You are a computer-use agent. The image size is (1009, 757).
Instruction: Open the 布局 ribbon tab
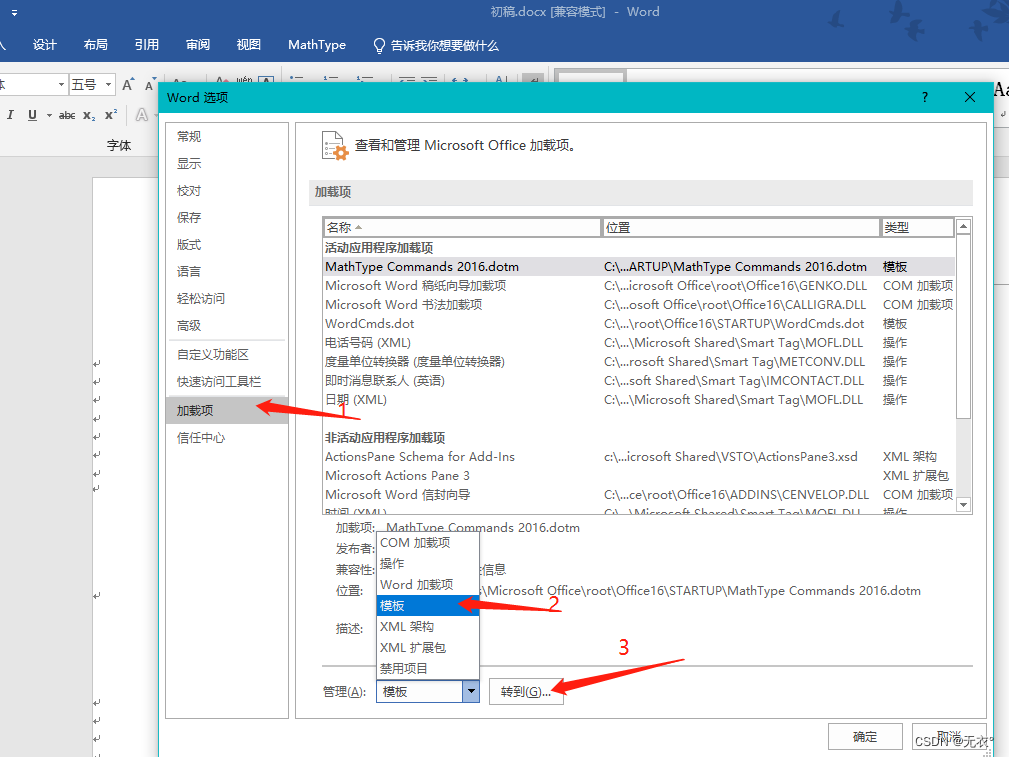(95, 45)
